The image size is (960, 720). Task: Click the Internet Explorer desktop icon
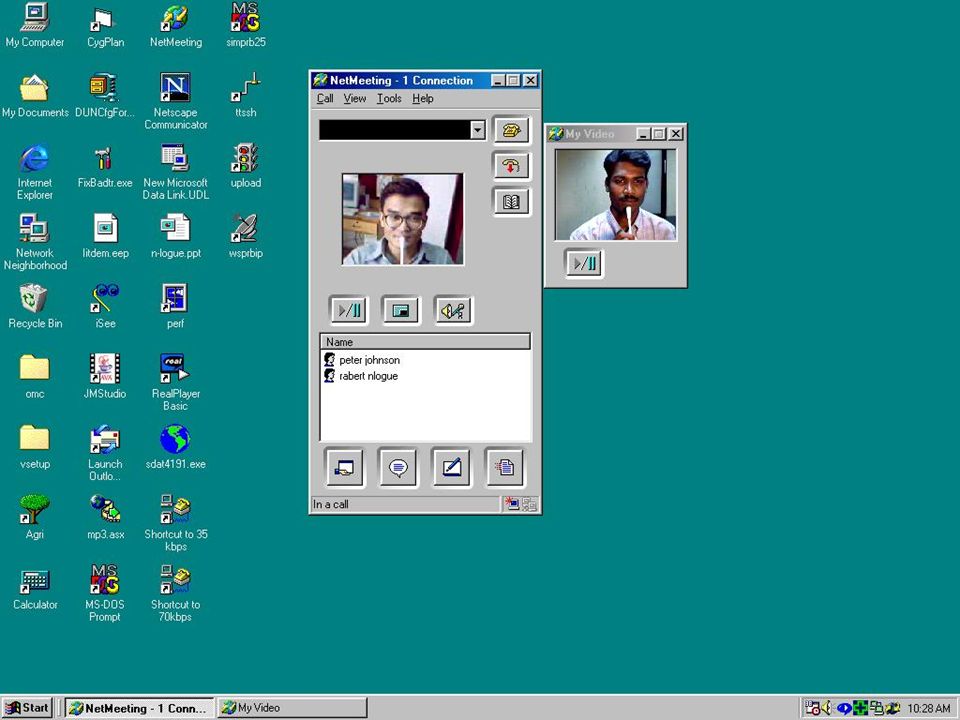click(x=35, y=172)
